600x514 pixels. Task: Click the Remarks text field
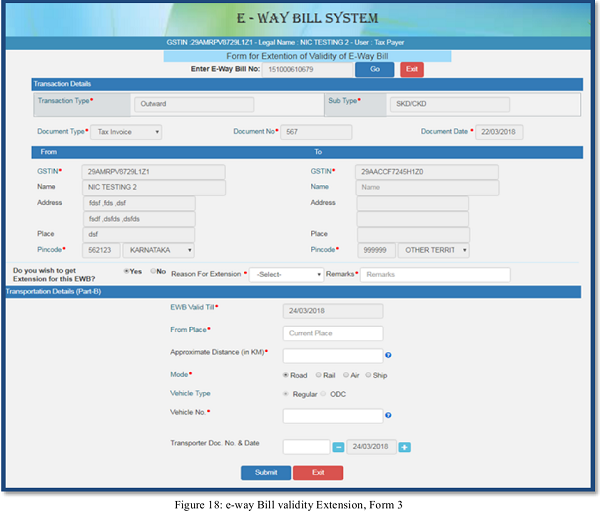pos(434,274)
